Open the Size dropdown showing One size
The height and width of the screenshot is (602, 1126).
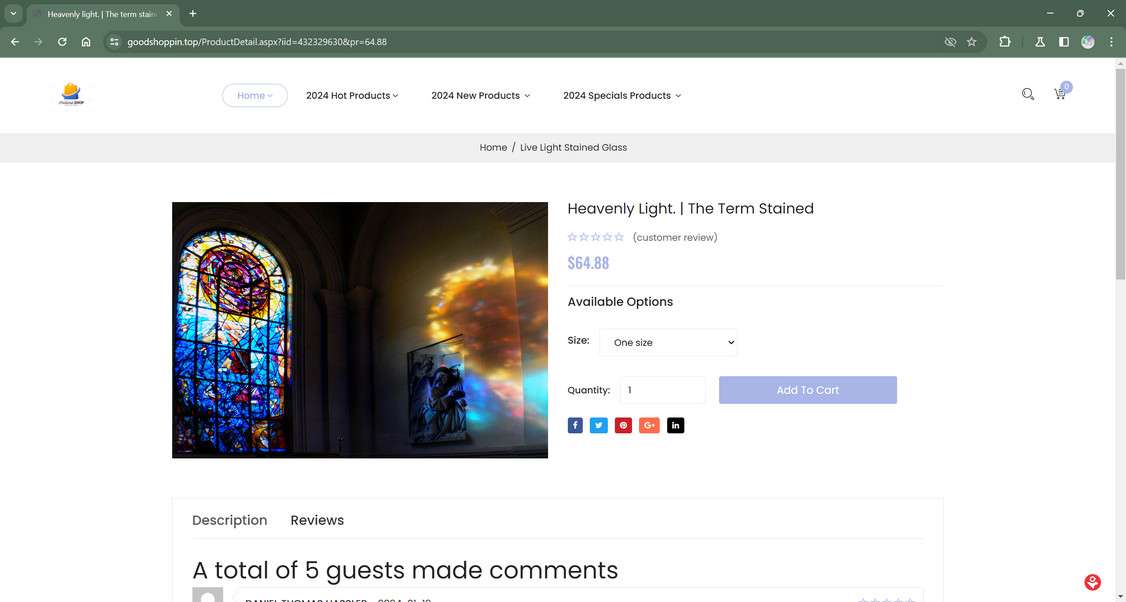pyautogui.click(x=668, y=343)
